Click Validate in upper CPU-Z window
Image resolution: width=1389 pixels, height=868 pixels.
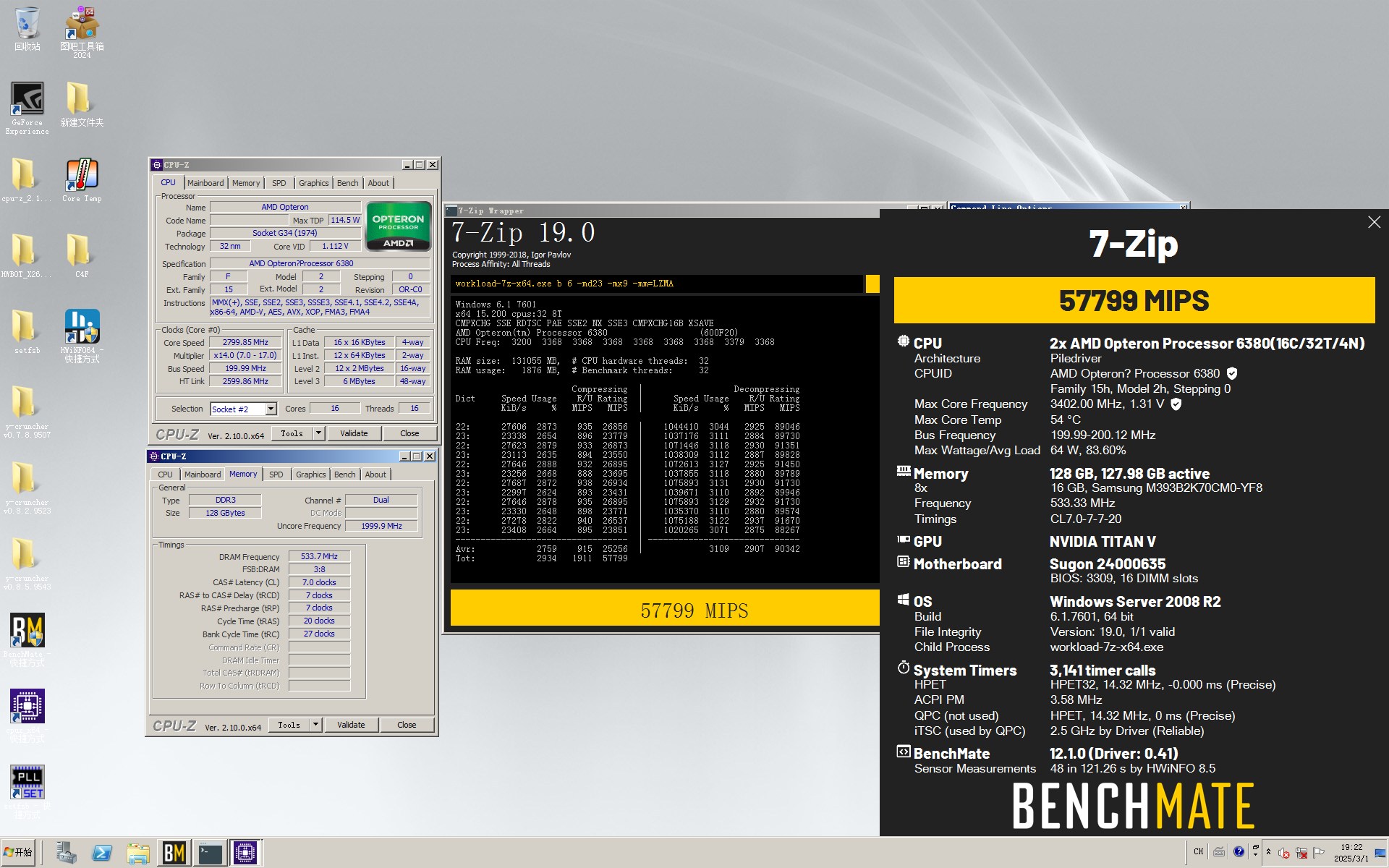(x=354, y=433)
